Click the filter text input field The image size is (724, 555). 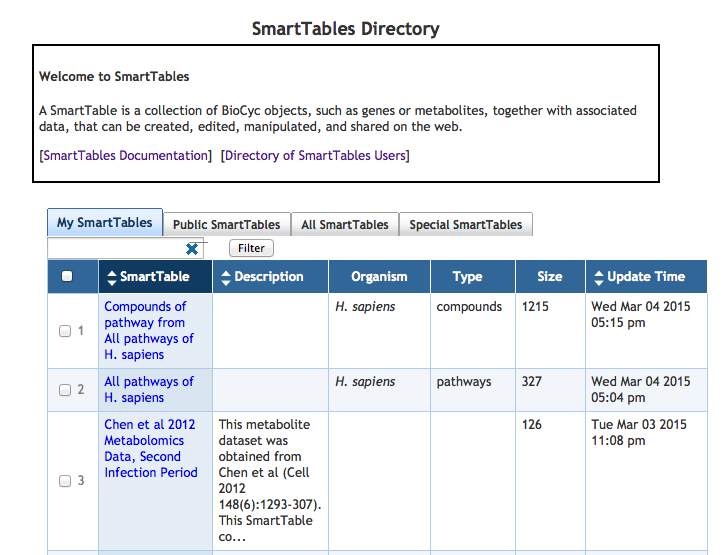[x=114, y=248]
